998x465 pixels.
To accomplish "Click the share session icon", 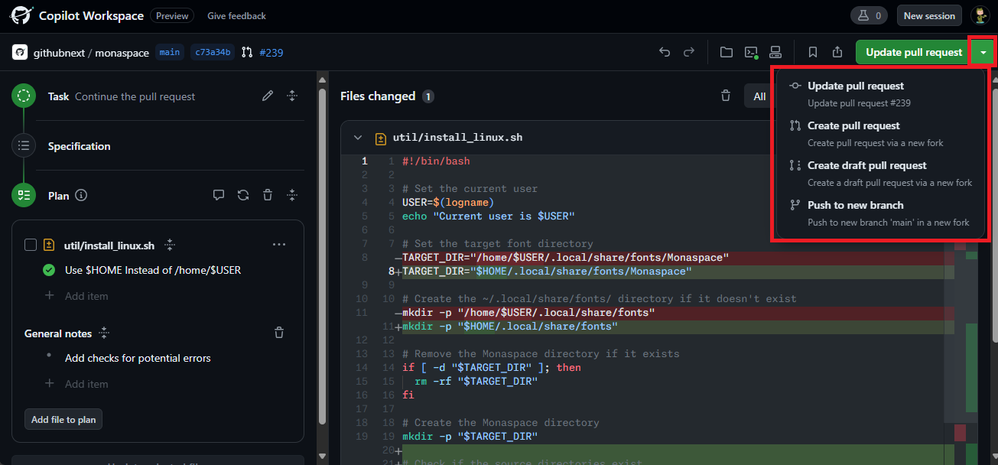I will (x=838, y=52).
